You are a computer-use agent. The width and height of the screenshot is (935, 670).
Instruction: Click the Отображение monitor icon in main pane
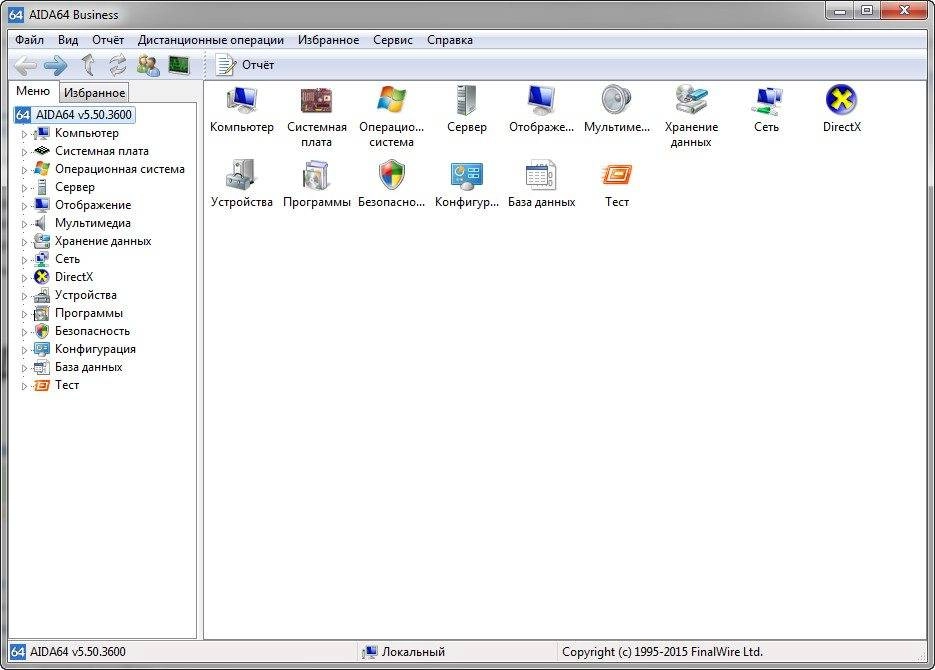tap(541, 100)
